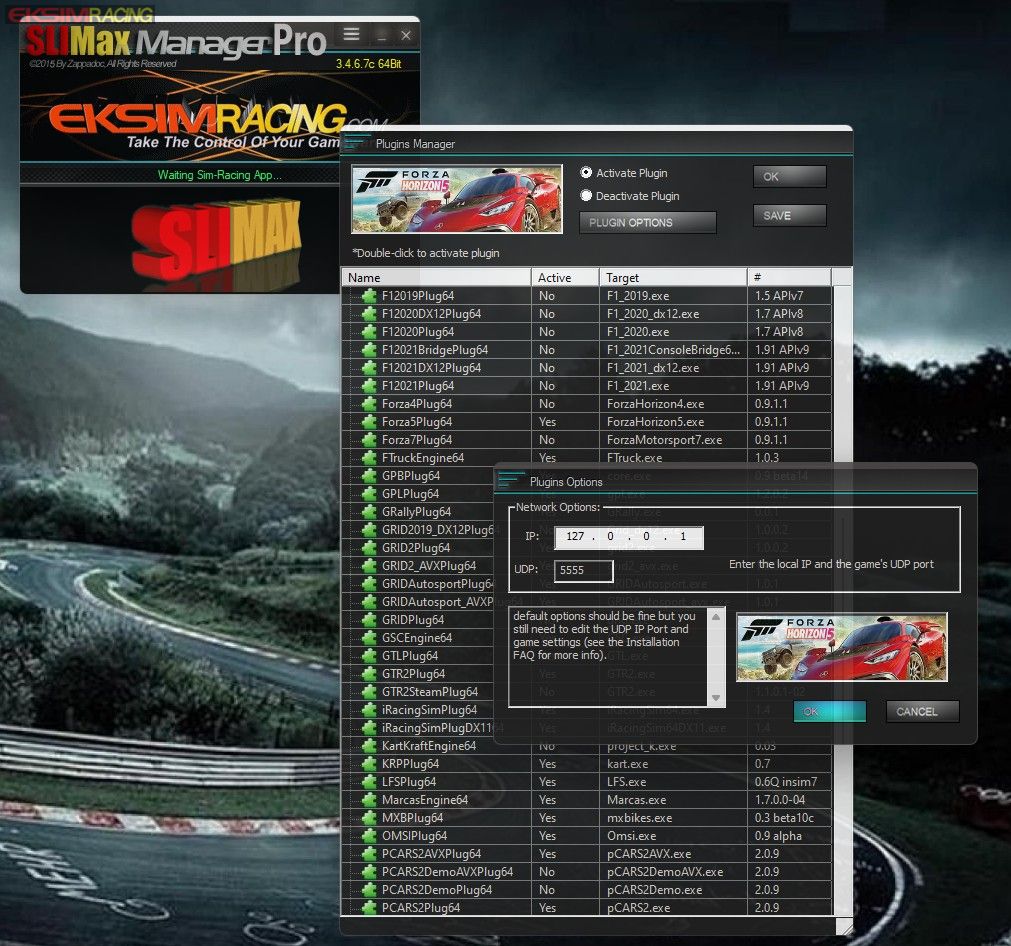Click the F12020Plug64 plugin icon
This screenshot has width=1011, height=946.
[369, 332]
